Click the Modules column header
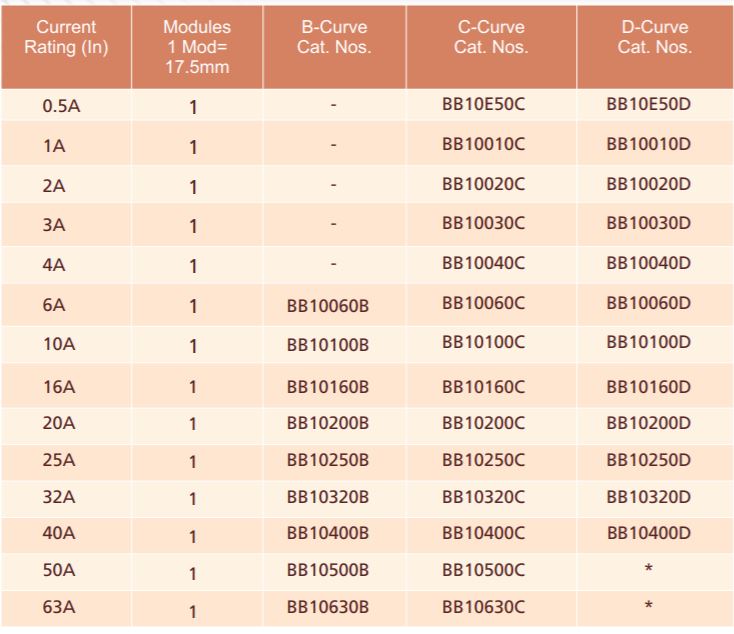 point(196,46)
